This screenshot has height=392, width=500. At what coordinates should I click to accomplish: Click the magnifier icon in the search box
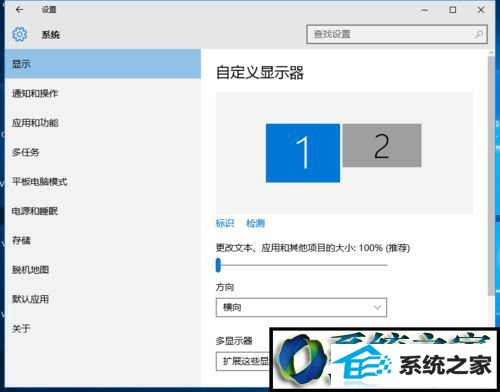[x=479, y=34]
